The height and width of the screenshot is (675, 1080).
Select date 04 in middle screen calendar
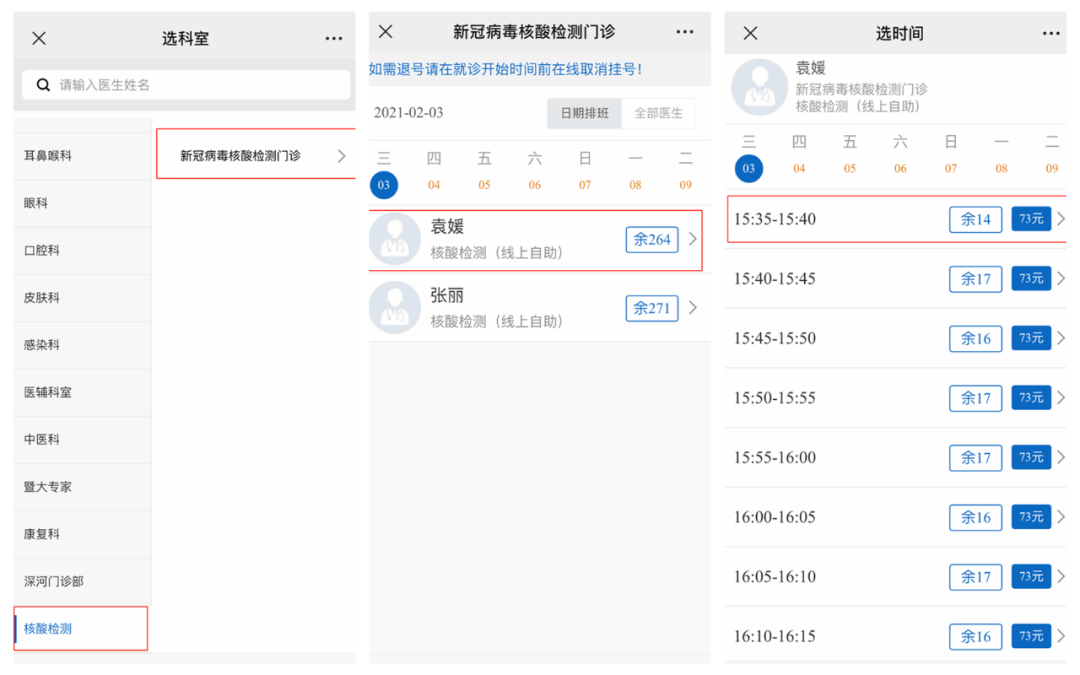(x=434, y=184)
